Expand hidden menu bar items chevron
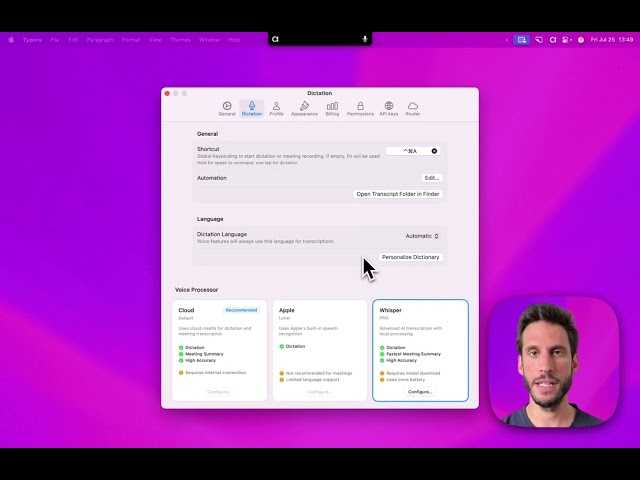The image size is (640, 480). [x=507, y=40]
